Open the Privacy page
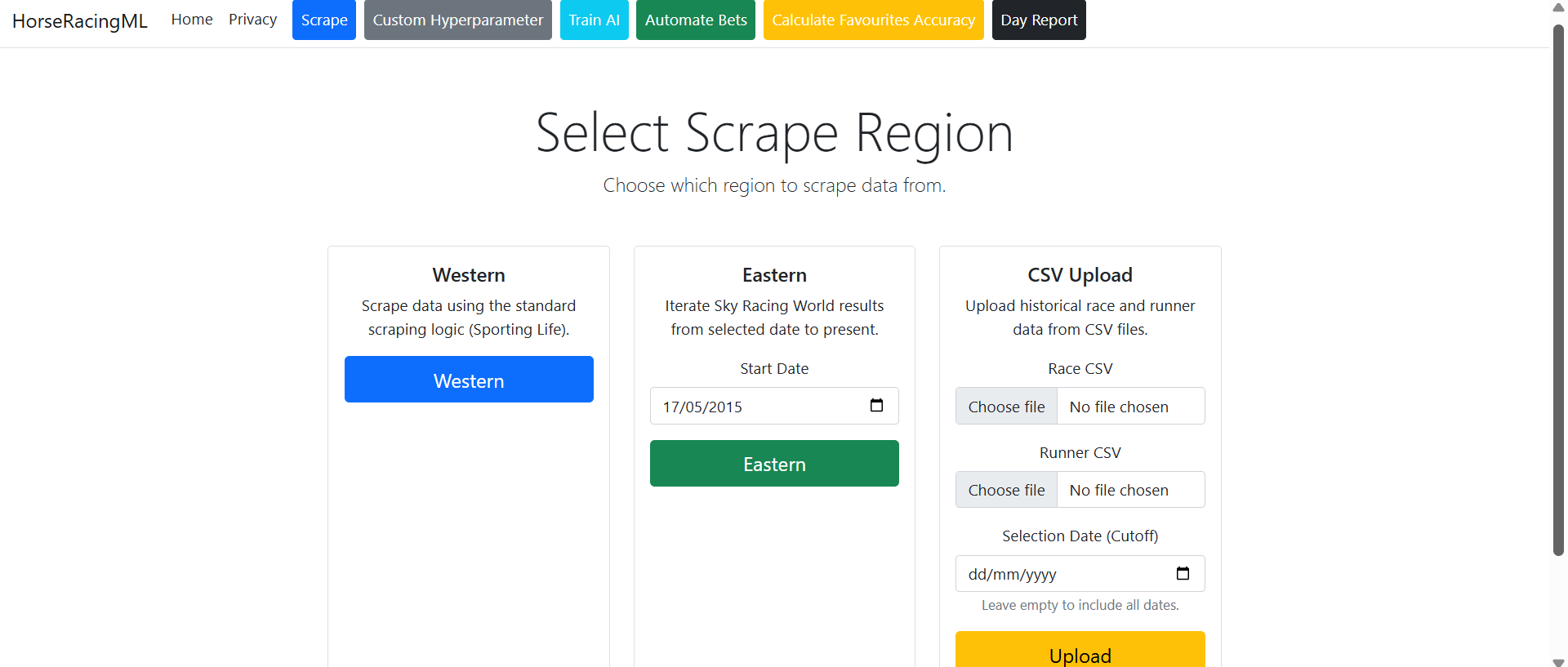This screenshot has height=667, width=1568. pyautogui.click(x=252, y=20)
